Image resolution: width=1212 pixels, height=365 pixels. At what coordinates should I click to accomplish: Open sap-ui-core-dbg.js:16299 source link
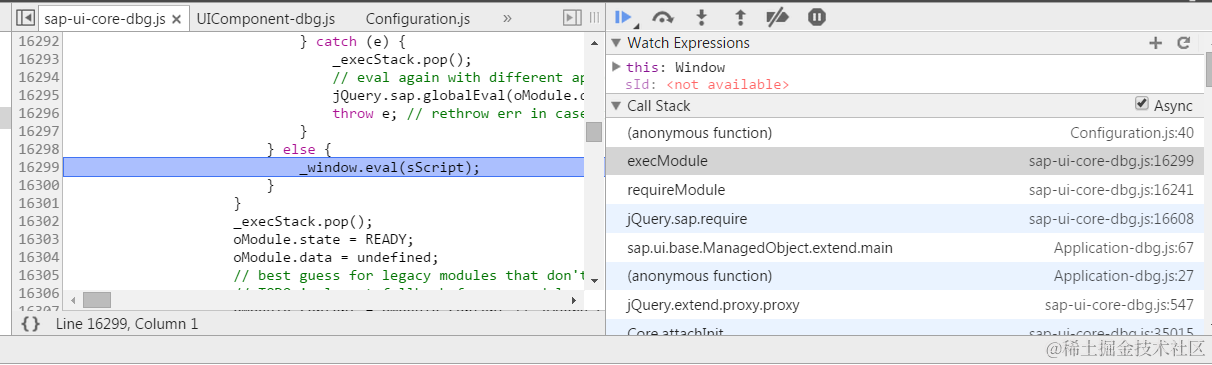point(1112,161)
